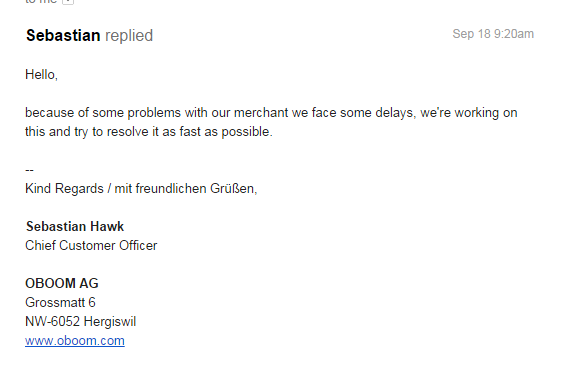Click the Sep 18 9:20am timestamp

tap(493, 34)
